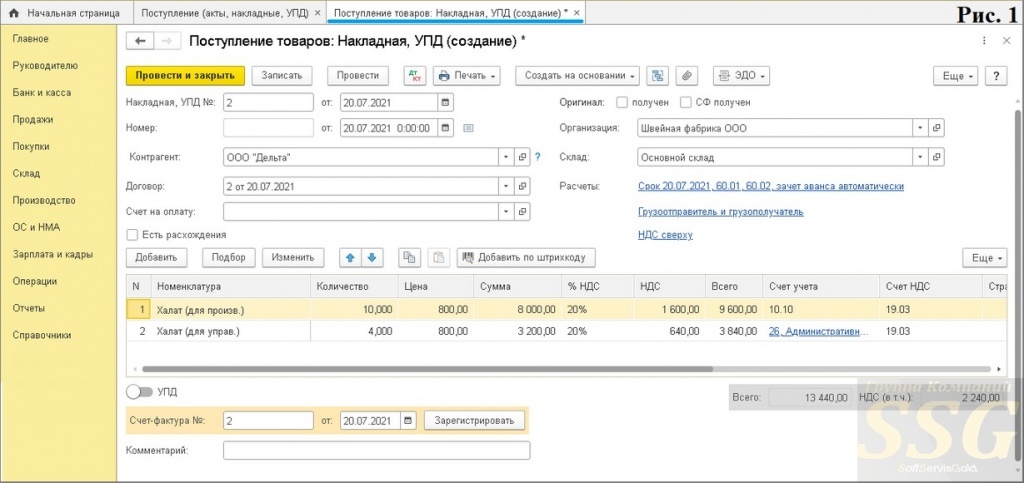The width and height of the screenshot is (1024, 483).
Task: Click the Подбор button
Action: (229, 258)
